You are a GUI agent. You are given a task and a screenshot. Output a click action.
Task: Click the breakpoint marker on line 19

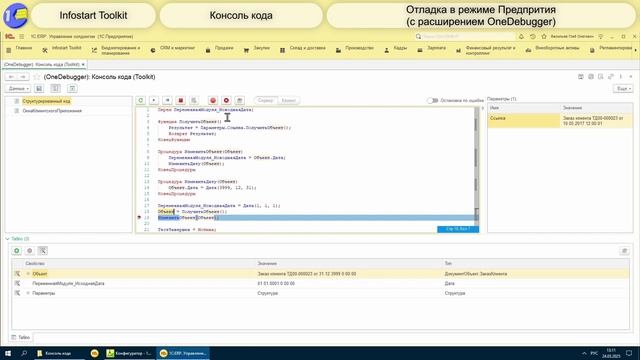[x=139, y=218]
